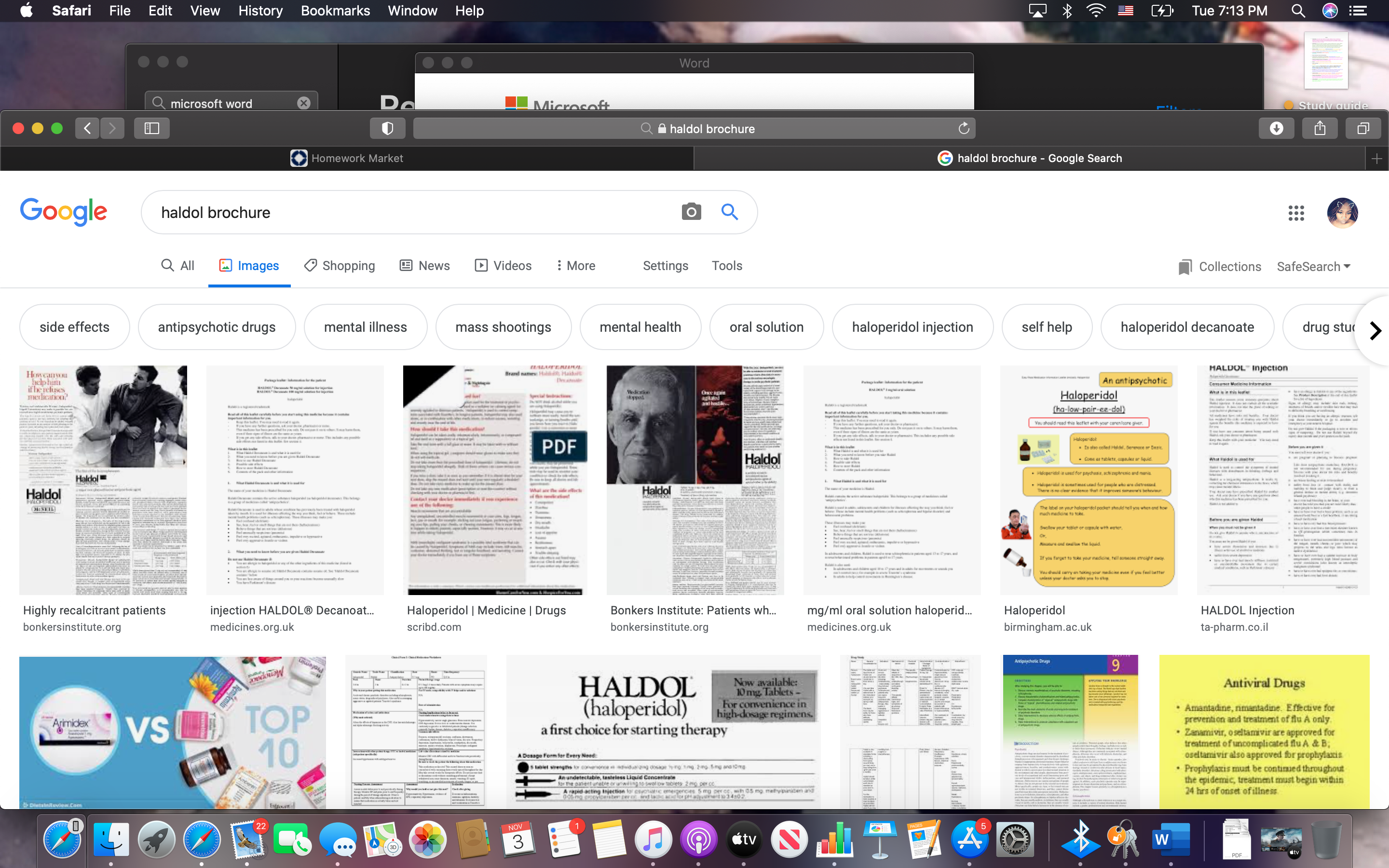Visit the 'Bonkers Institute: Patients wh...' link
This screenshot has width=1389, height=868.
coord(694,610)
